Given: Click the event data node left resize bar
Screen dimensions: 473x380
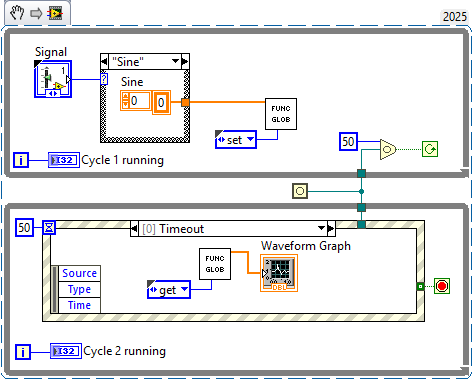Looking at the screenshot, I should click(x=55, y=289).
